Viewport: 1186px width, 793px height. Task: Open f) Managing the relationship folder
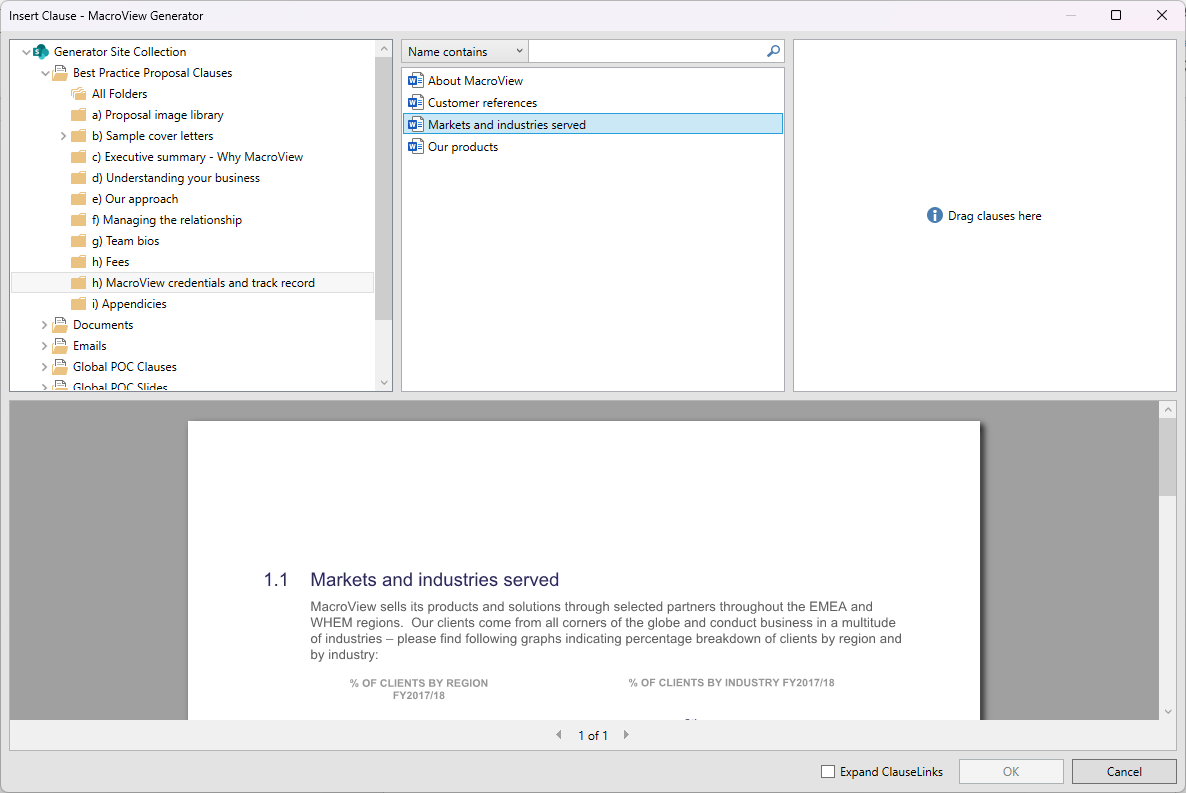166,220
